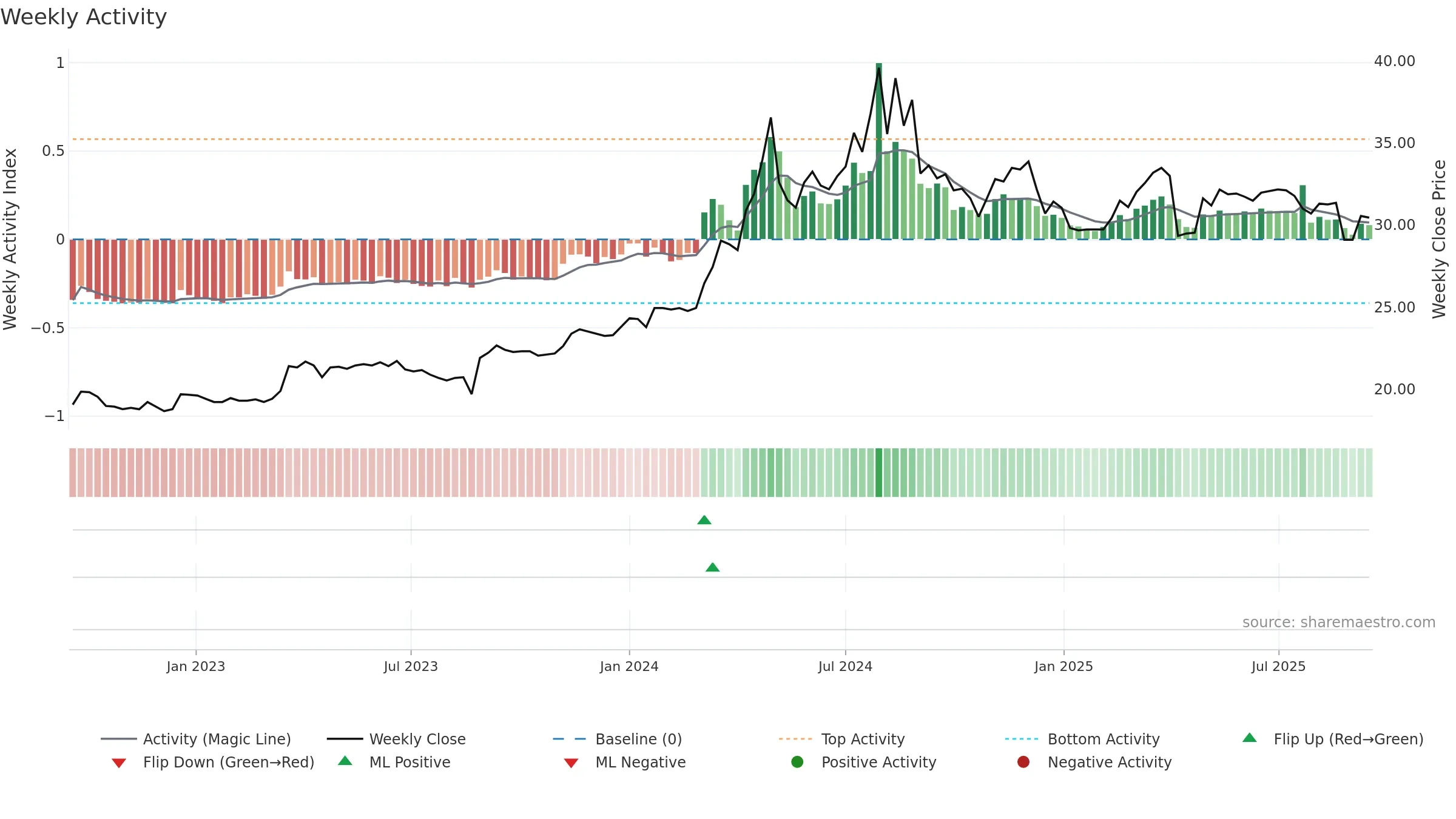The height and width of the screenshot is (819, 1456).
Task: Toggle the Baseline (0) legend entry
Action: (618, 739)
